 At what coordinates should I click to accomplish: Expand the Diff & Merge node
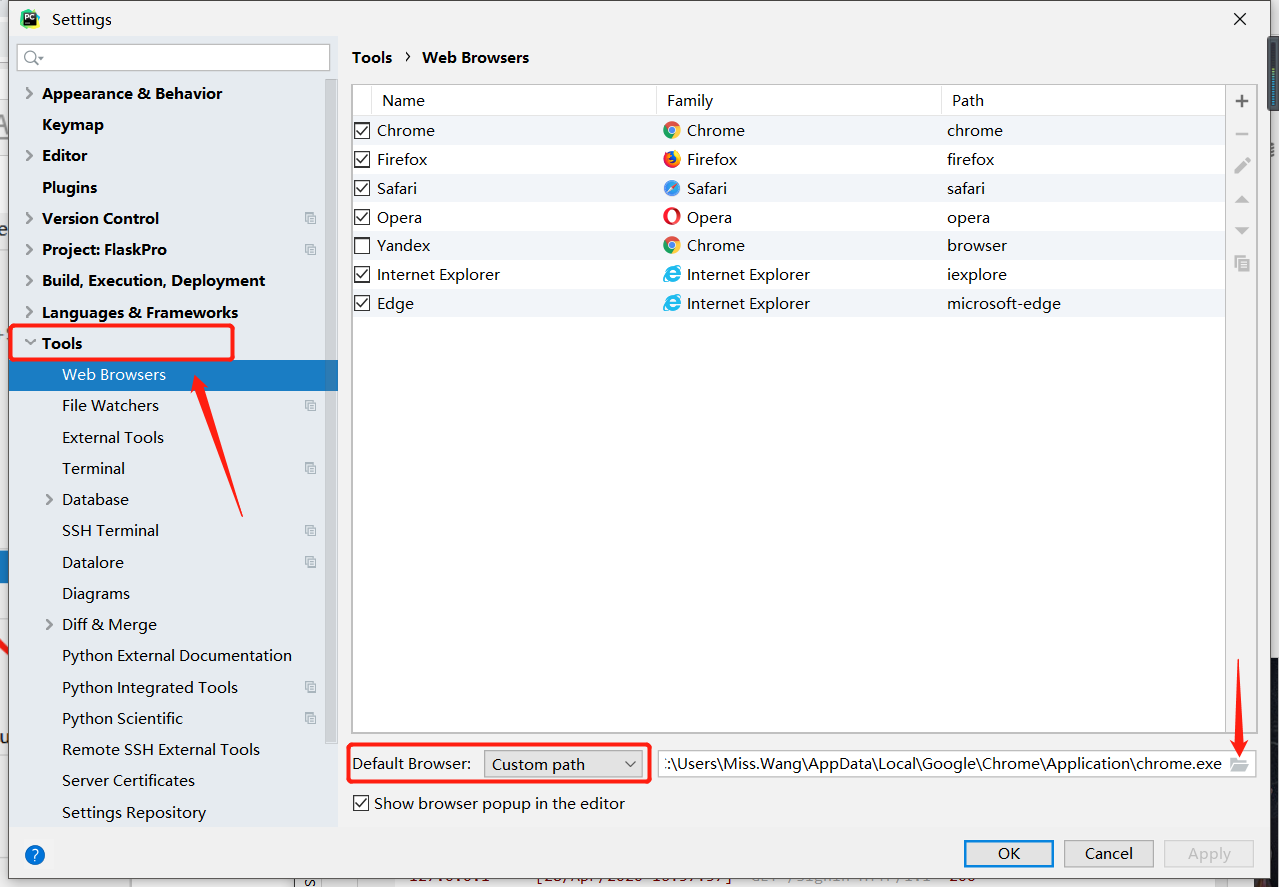49,624
